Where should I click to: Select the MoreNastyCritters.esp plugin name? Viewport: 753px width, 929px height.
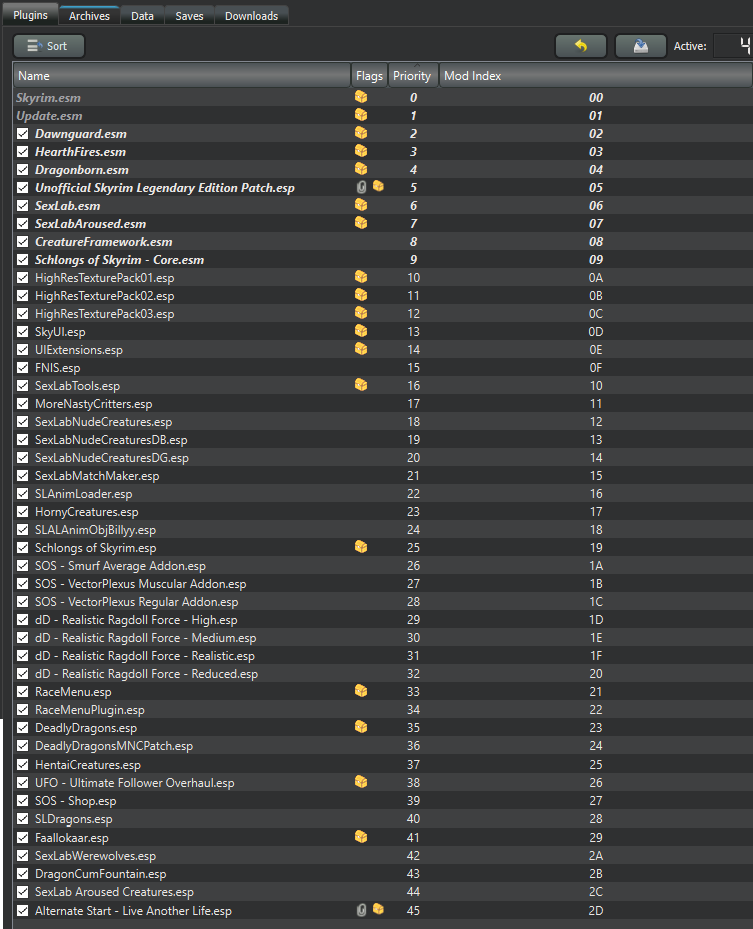tap(94, 404)
